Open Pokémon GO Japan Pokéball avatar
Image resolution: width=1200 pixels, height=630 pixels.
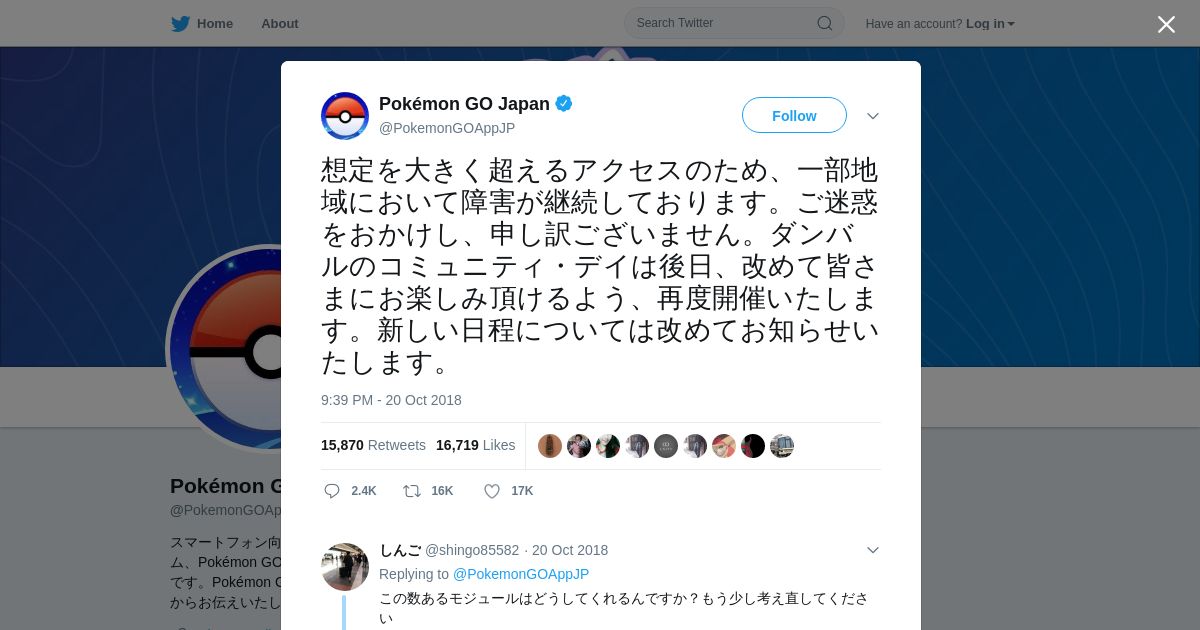point(345,116)
